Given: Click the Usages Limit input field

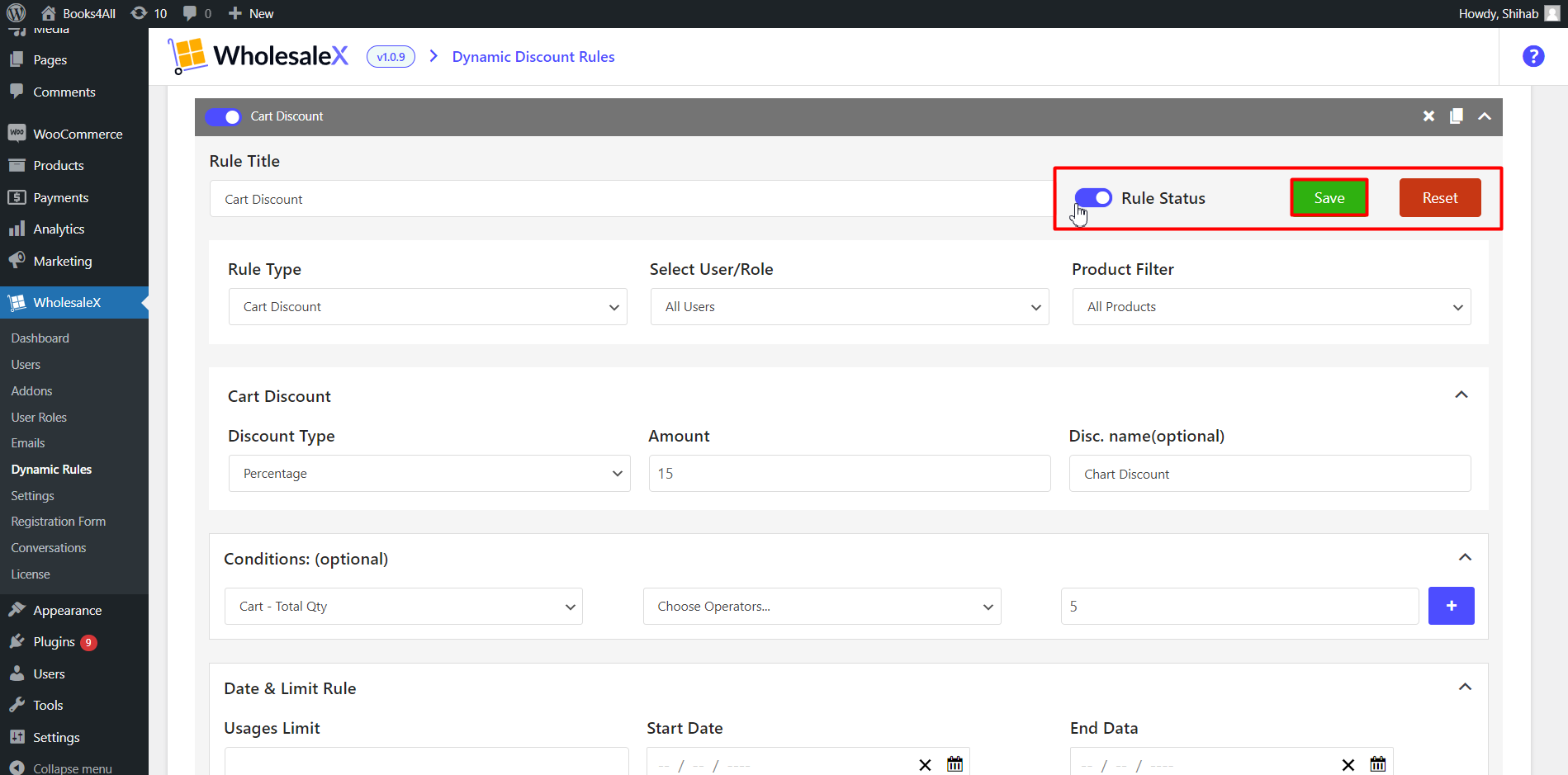Looking at the screenshot, I should tap(427, 762).
